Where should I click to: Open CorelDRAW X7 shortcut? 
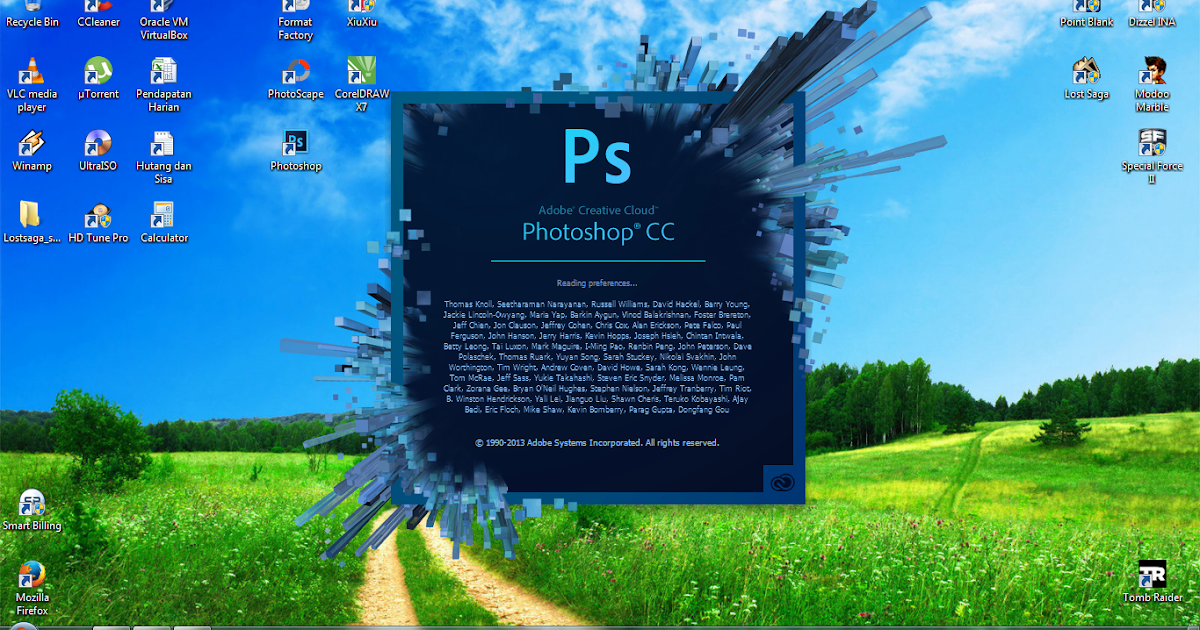click(361, 85)
